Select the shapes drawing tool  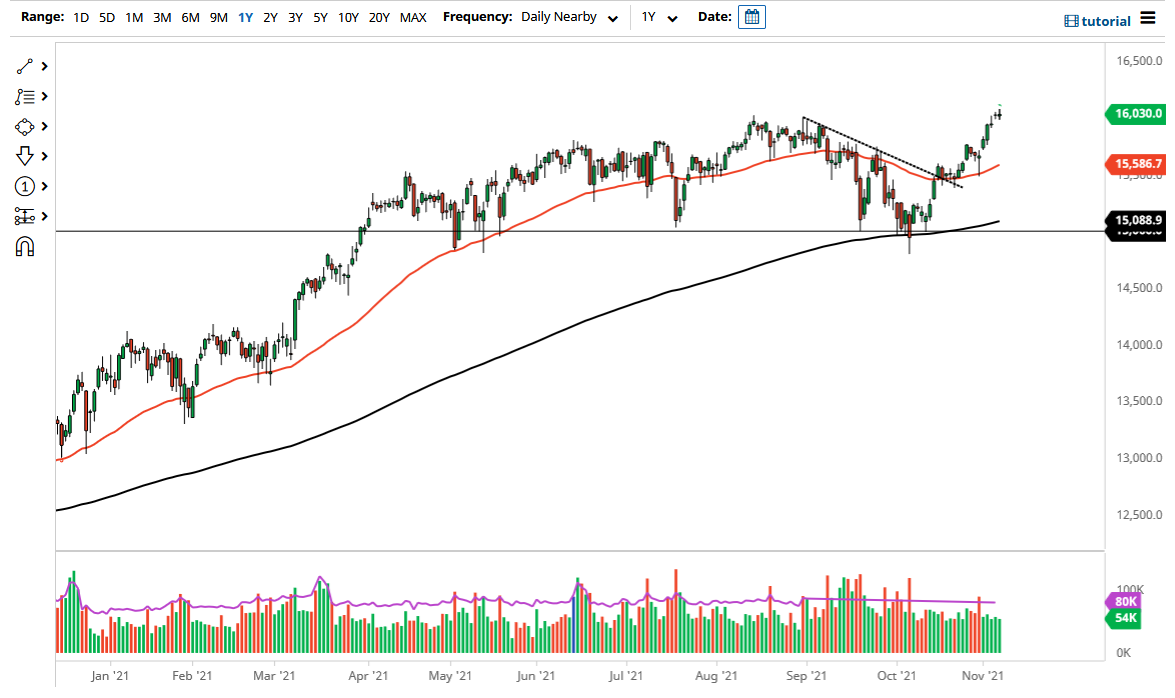pyautogui.click(x=26, y=126)
